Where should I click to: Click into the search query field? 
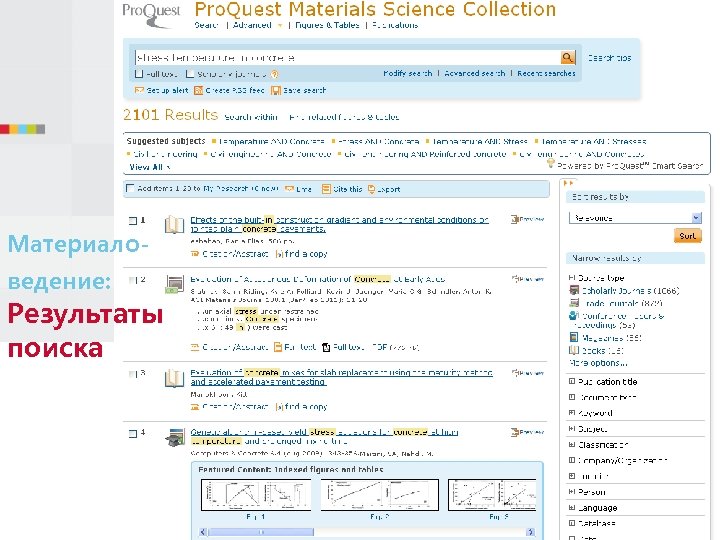point(347,57)
